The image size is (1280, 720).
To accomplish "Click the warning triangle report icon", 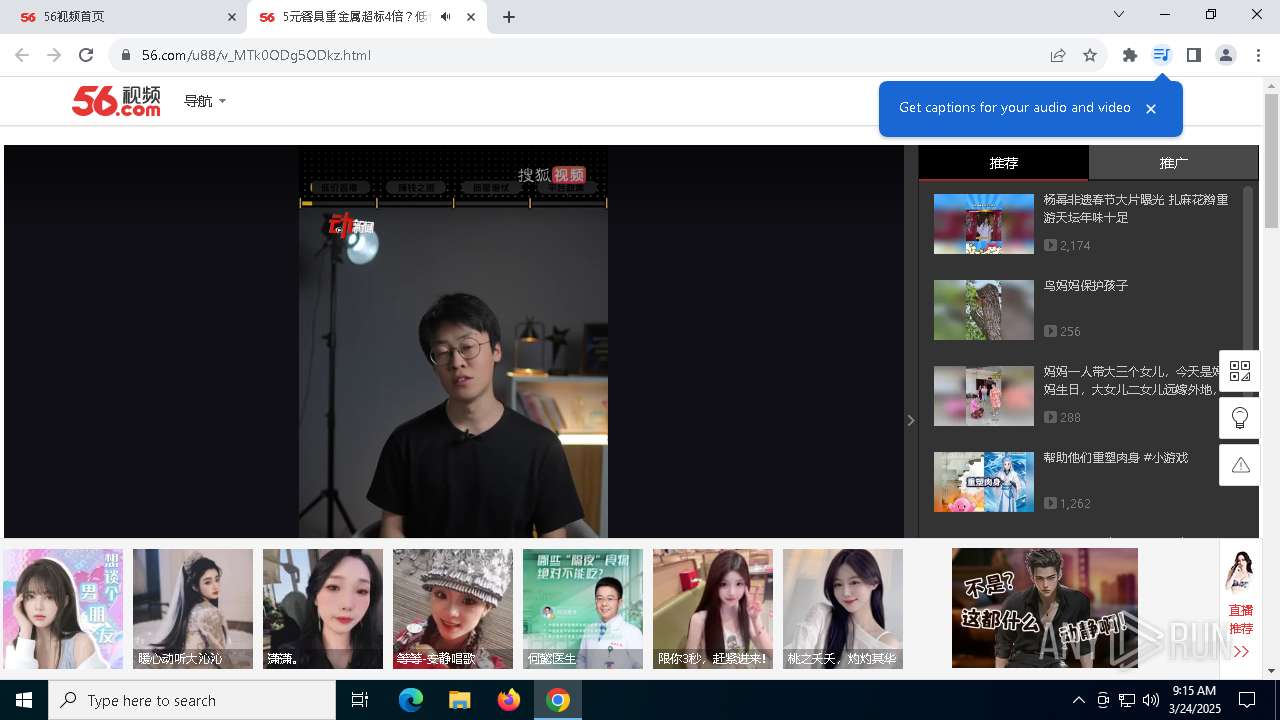I will pyautogui.click(x=1240, y=465).
